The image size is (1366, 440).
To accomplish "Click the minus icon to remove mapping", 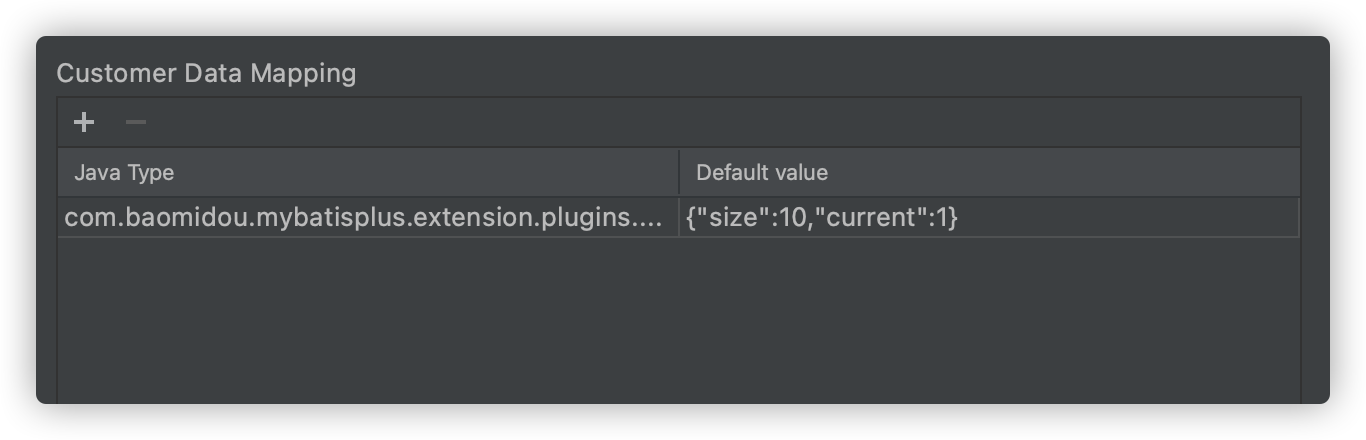I will click(x=136, y=122).
